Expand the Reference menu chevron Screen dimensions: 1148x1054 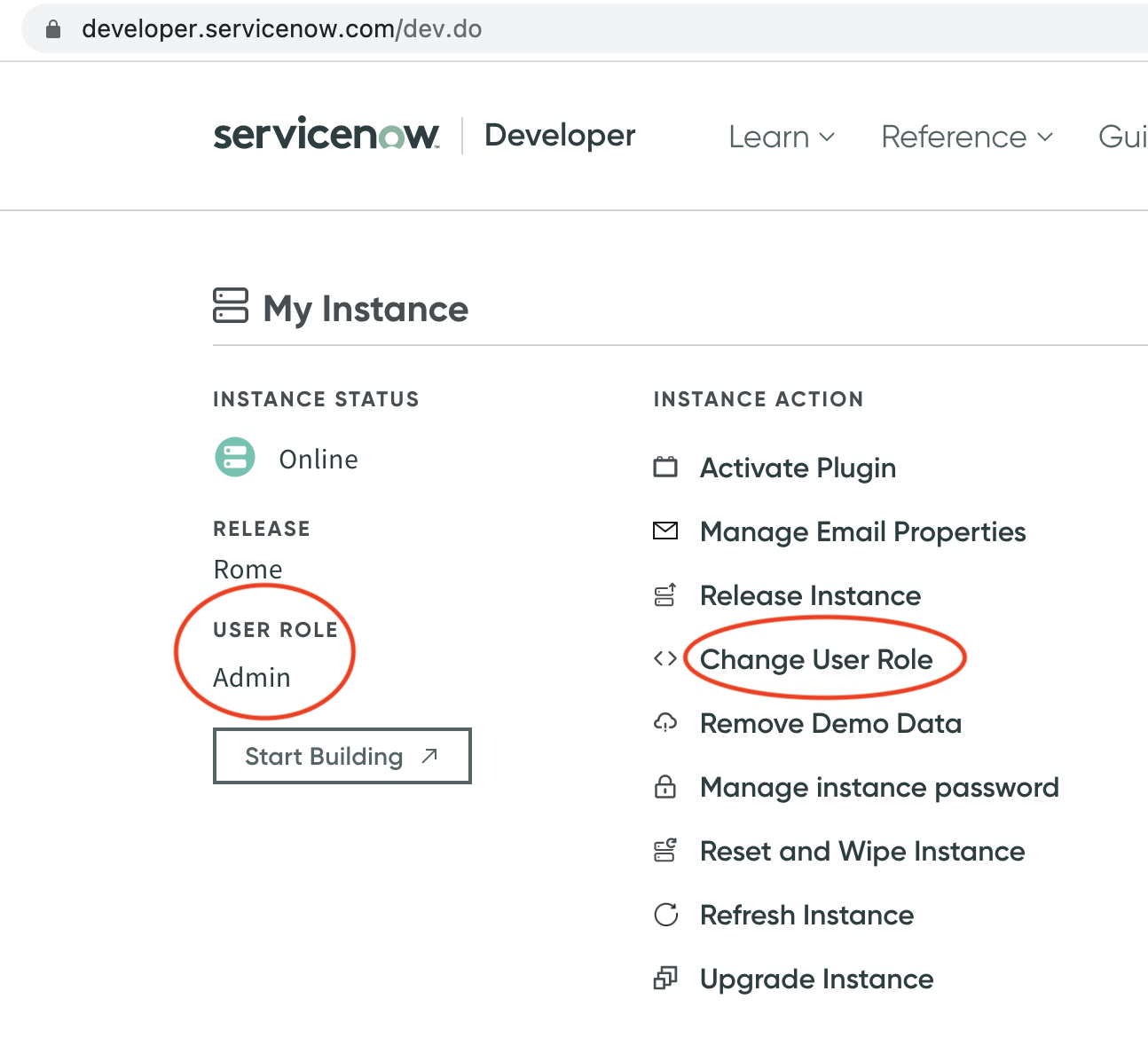tap(1045, 137)
